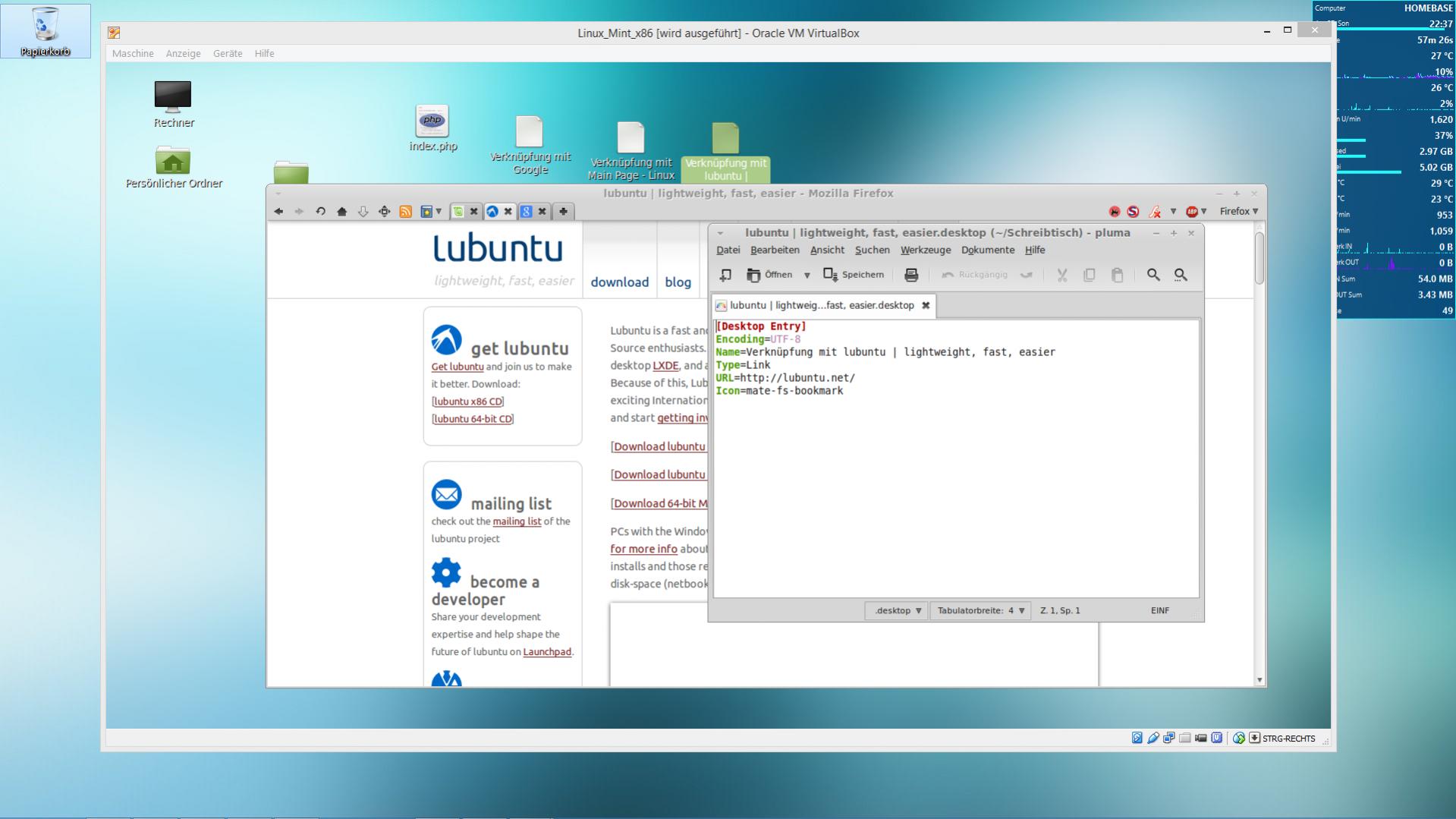
Task: Click the fullscreen arrows icon in Firefox
Action: click(385, 212)
